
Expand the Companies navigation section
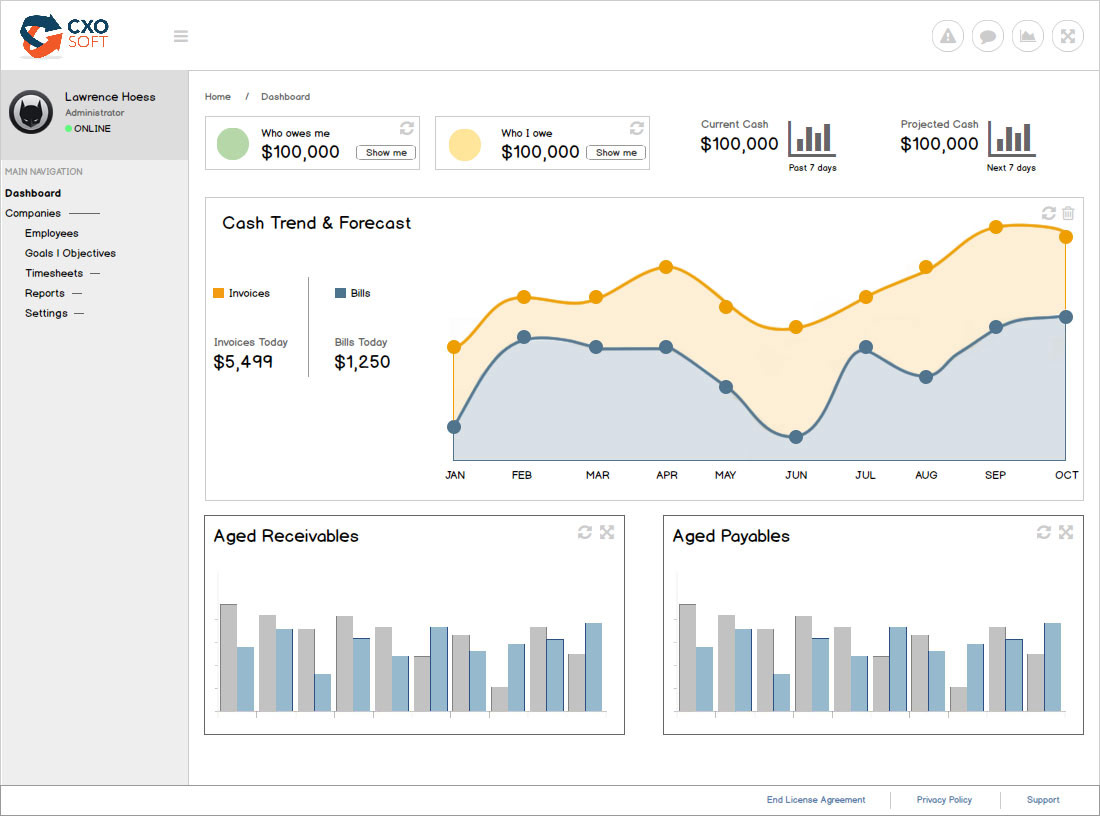[x=33, y=213]
